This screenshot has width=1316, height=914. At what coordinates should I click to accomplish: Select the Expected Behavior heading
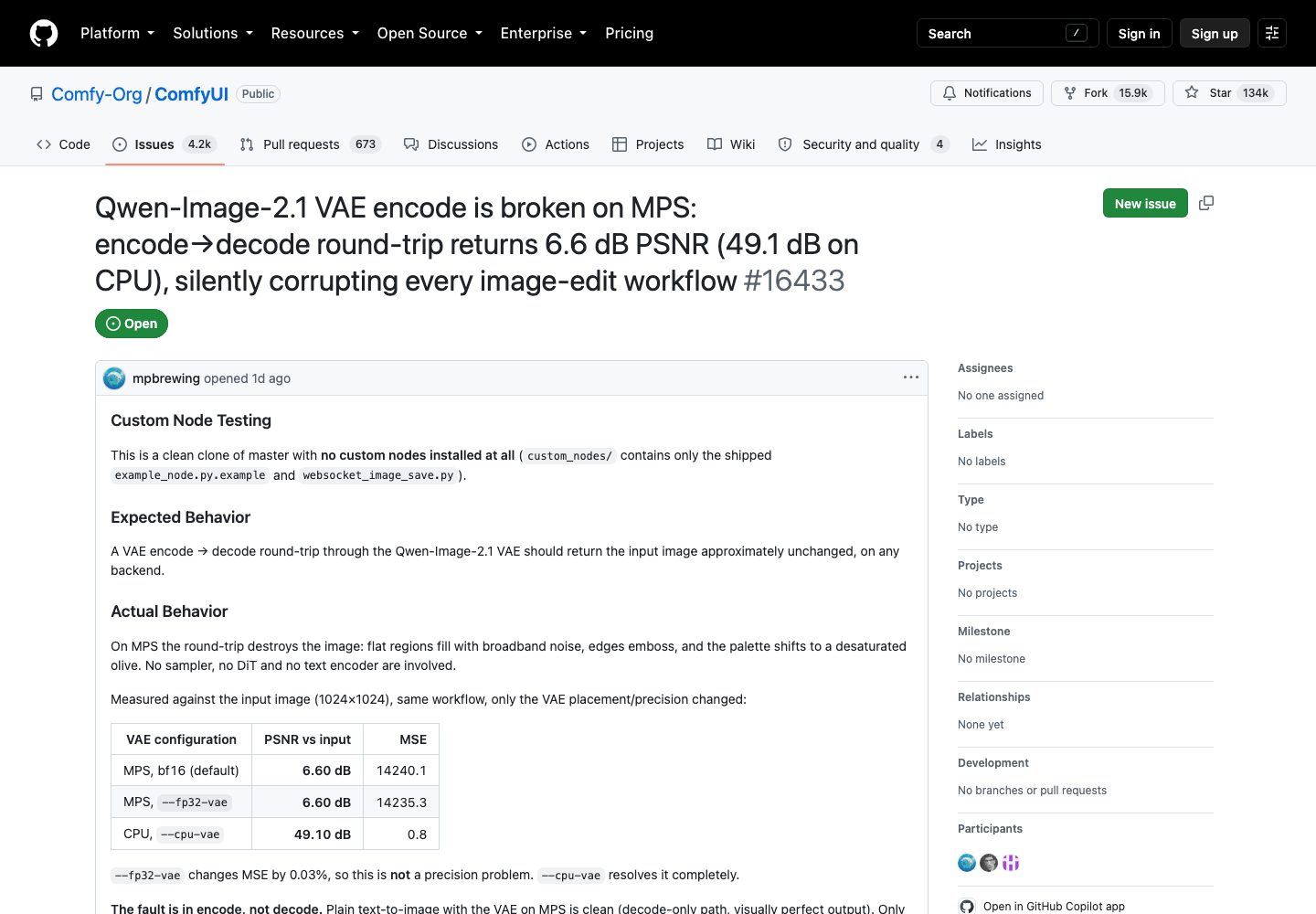pyautogui.click(x=180, y=517)
